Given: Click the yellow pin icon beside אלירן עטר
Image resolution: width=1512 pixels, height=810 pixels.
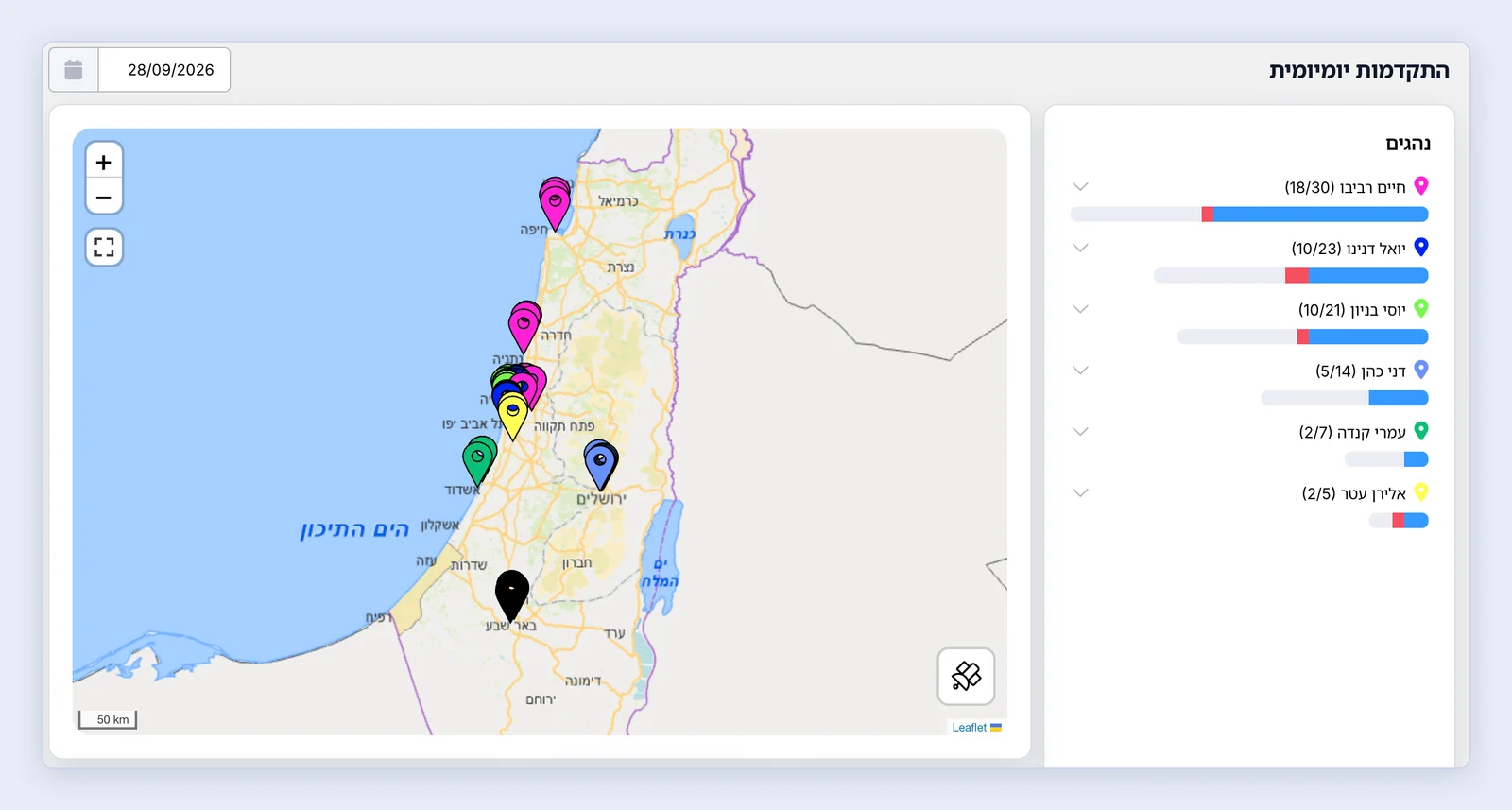Looking at the screenshot, I should coord(1420,491).
